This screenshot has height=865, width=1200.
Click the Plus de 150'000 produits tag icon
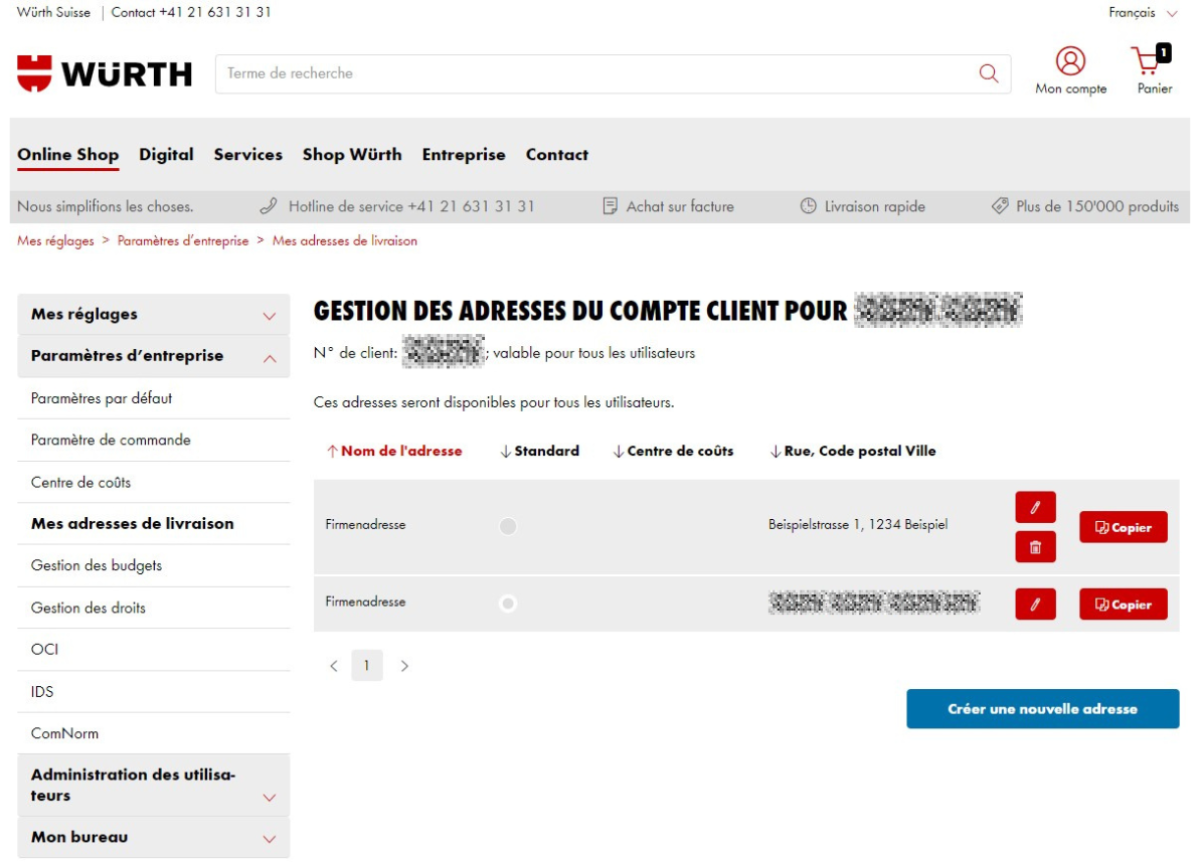pos(999,206)
